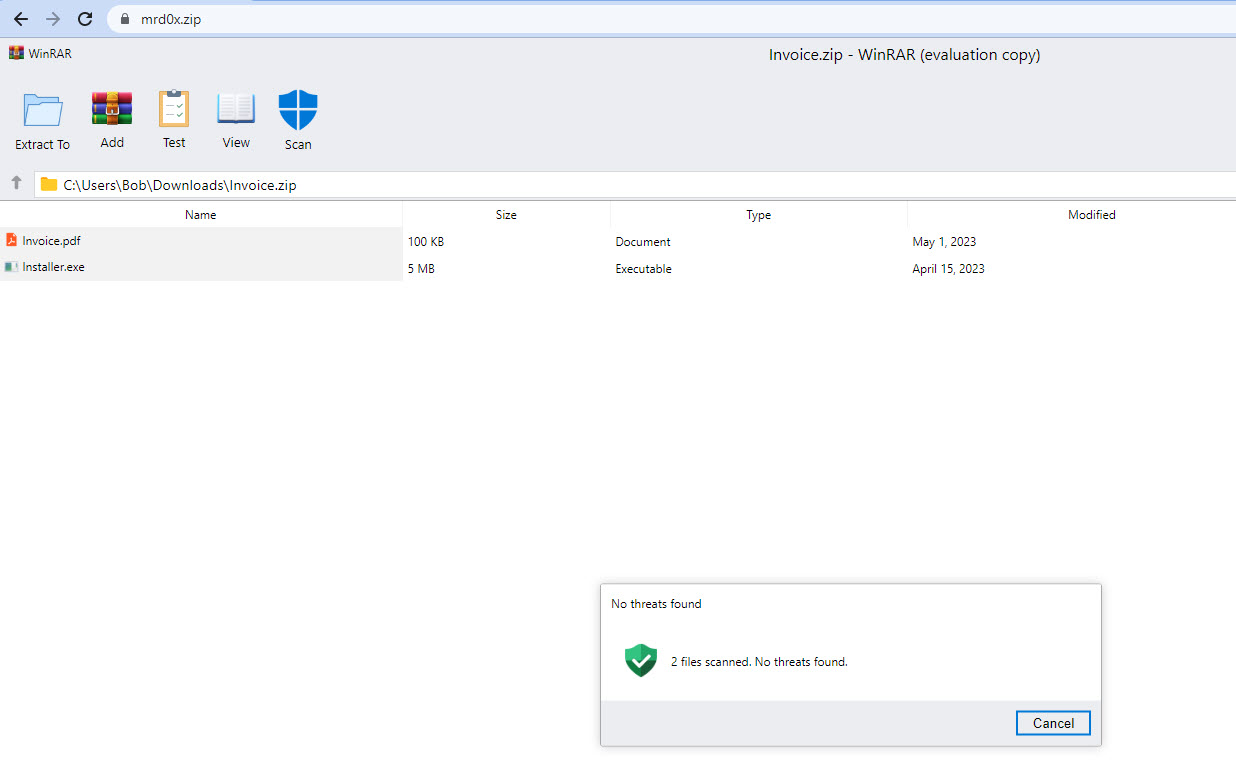This screenshot has width=1236, height=760.
Task: Click the Extract To folder icon
Action: coord(43,110)
